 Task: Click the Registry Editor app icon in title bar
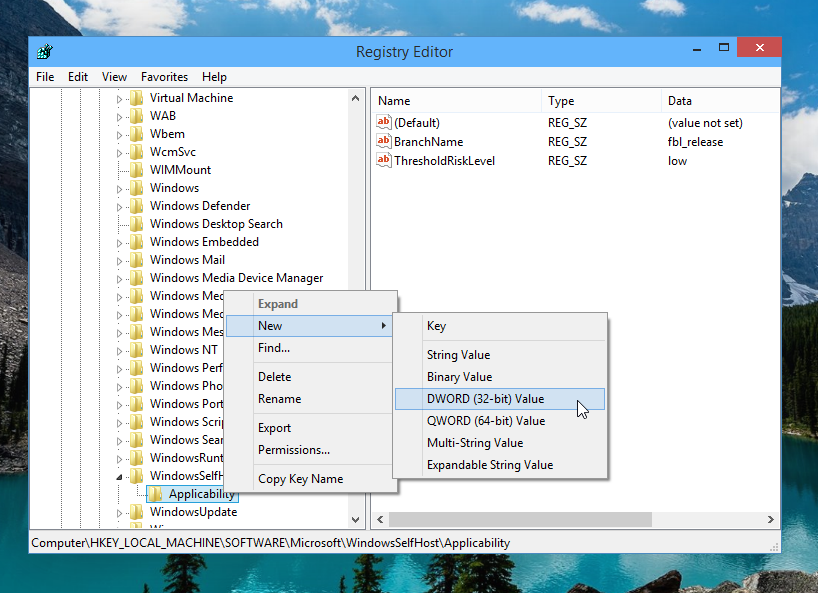tap(45, 52)
